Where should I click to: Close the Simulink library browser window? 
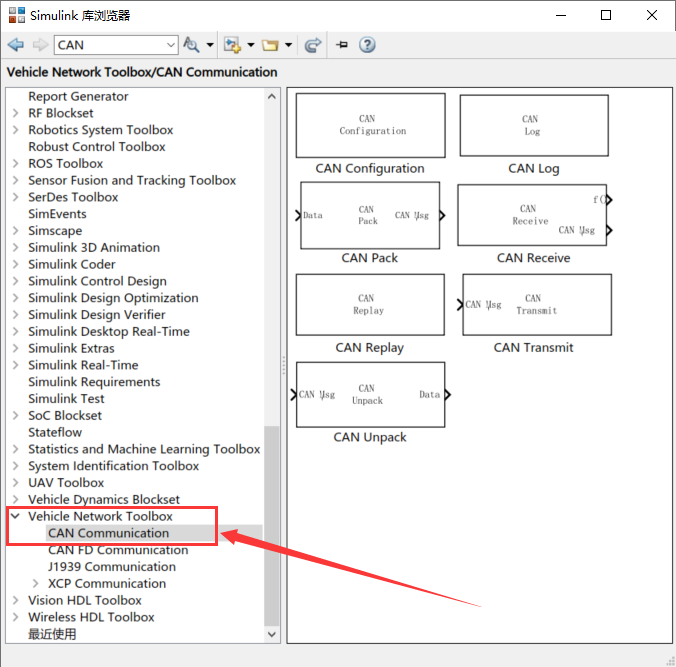pyautogui.click(x=652, y=15)
